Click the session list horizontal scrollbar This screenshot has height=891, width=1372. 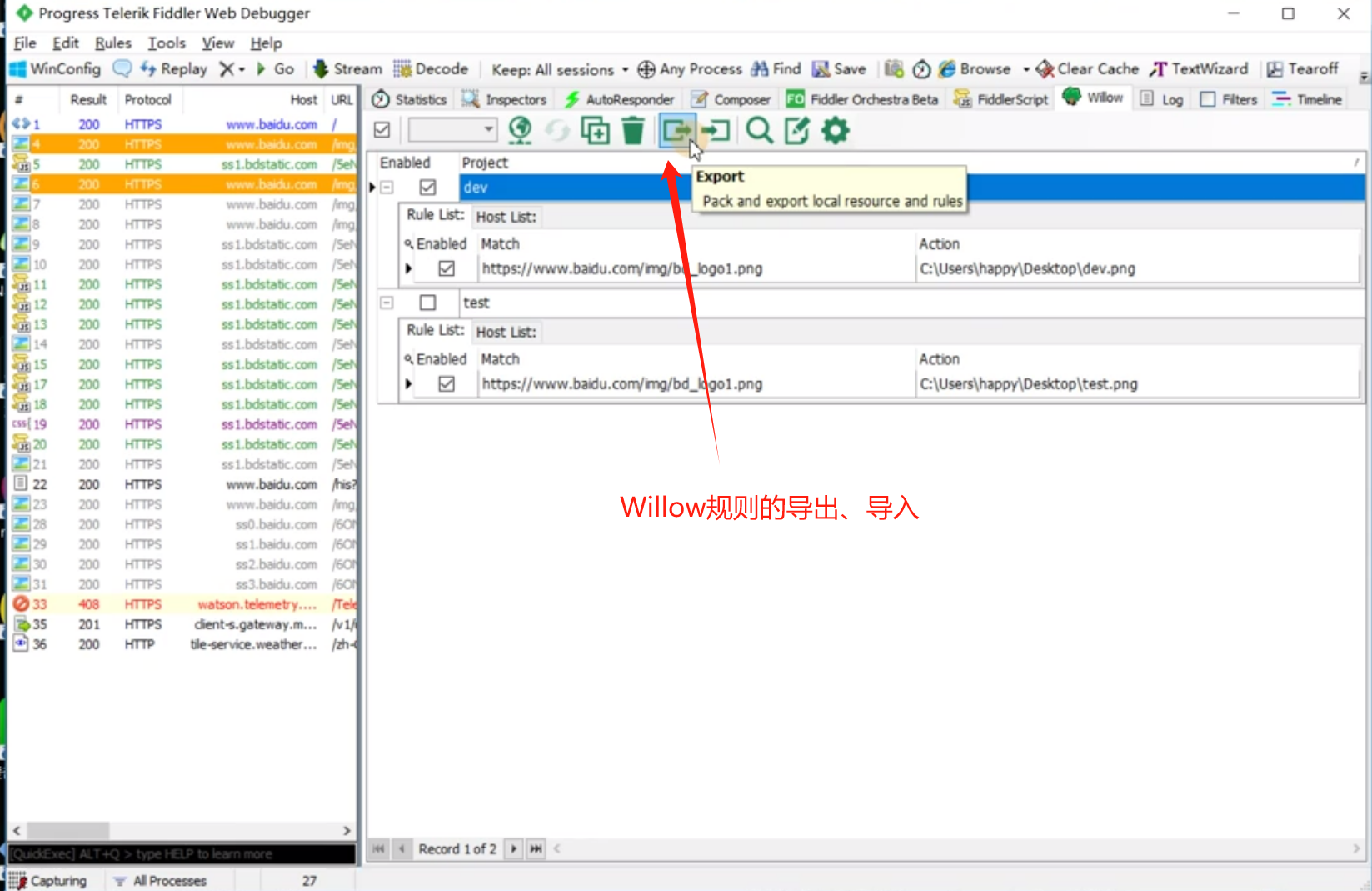pos(182,830)
